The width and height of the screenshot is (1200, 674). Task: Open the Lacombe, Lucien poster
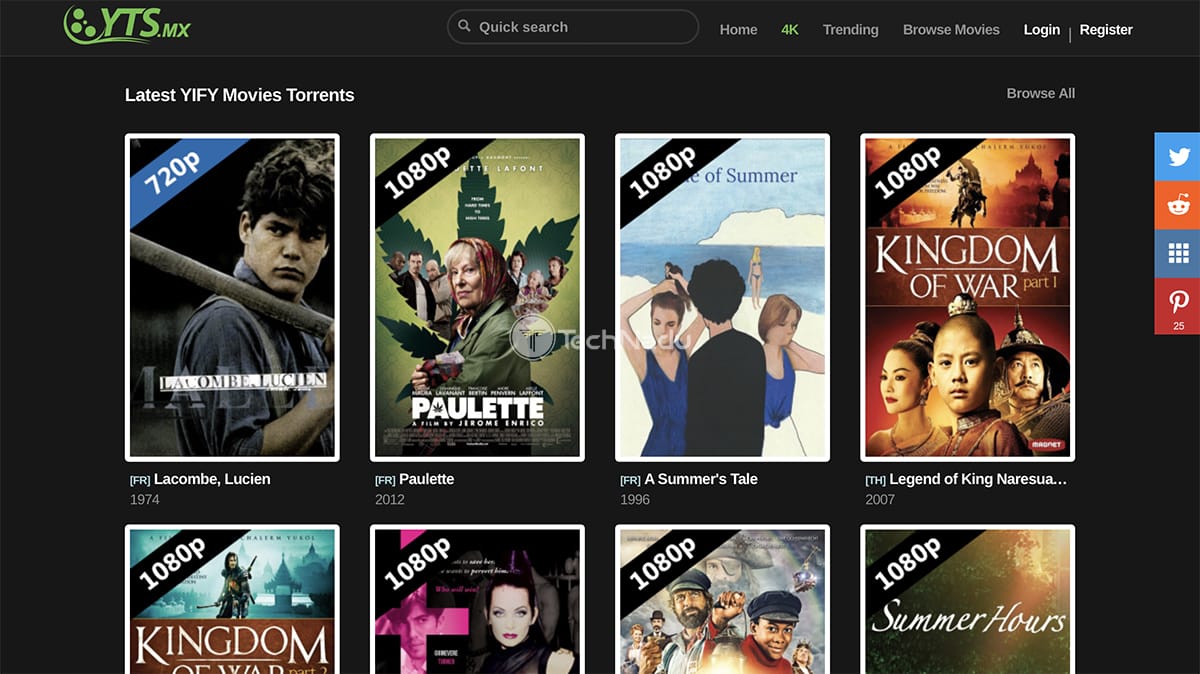coord(232,297)
